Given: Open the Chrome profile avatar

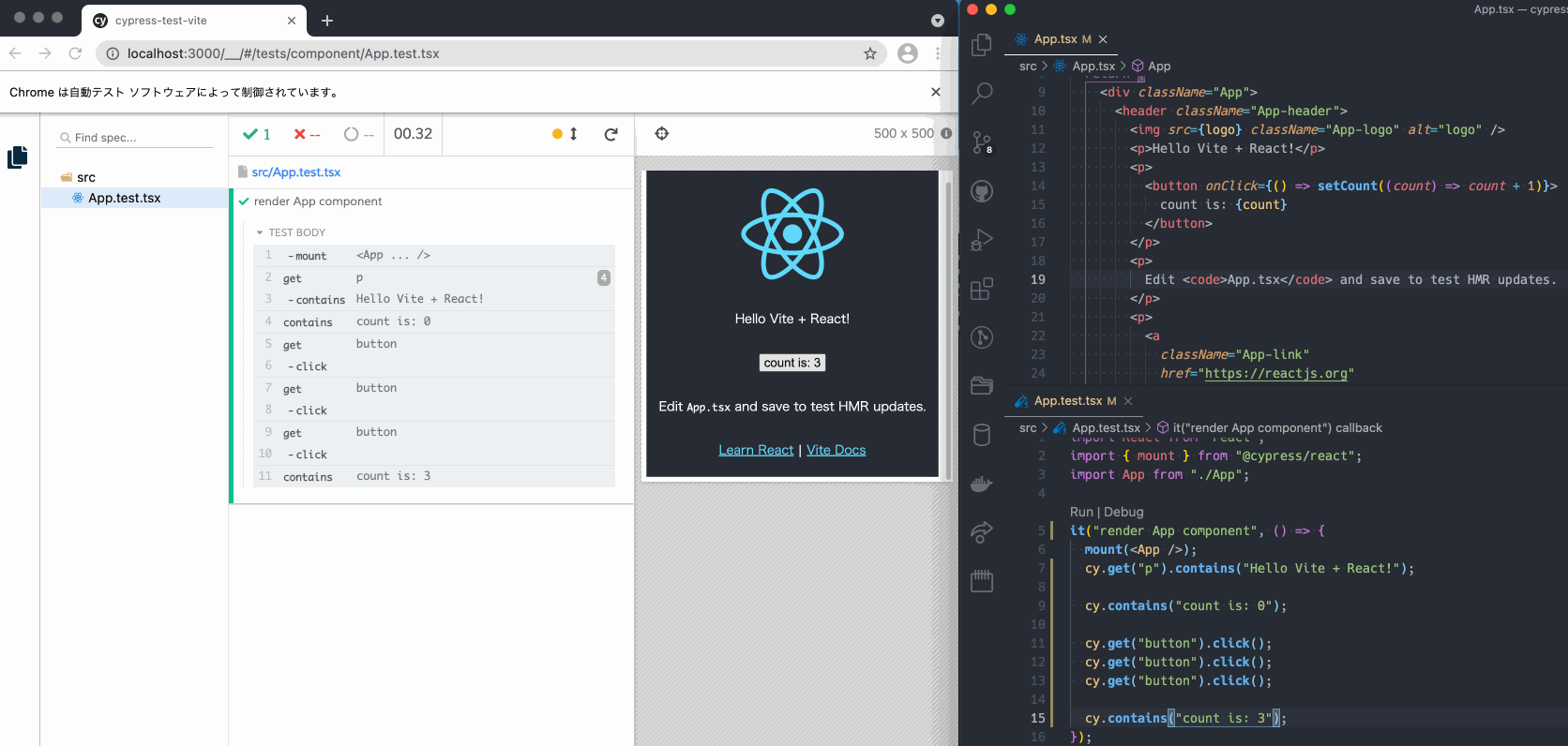Looking at the screenshot, I should pos(908,53).
